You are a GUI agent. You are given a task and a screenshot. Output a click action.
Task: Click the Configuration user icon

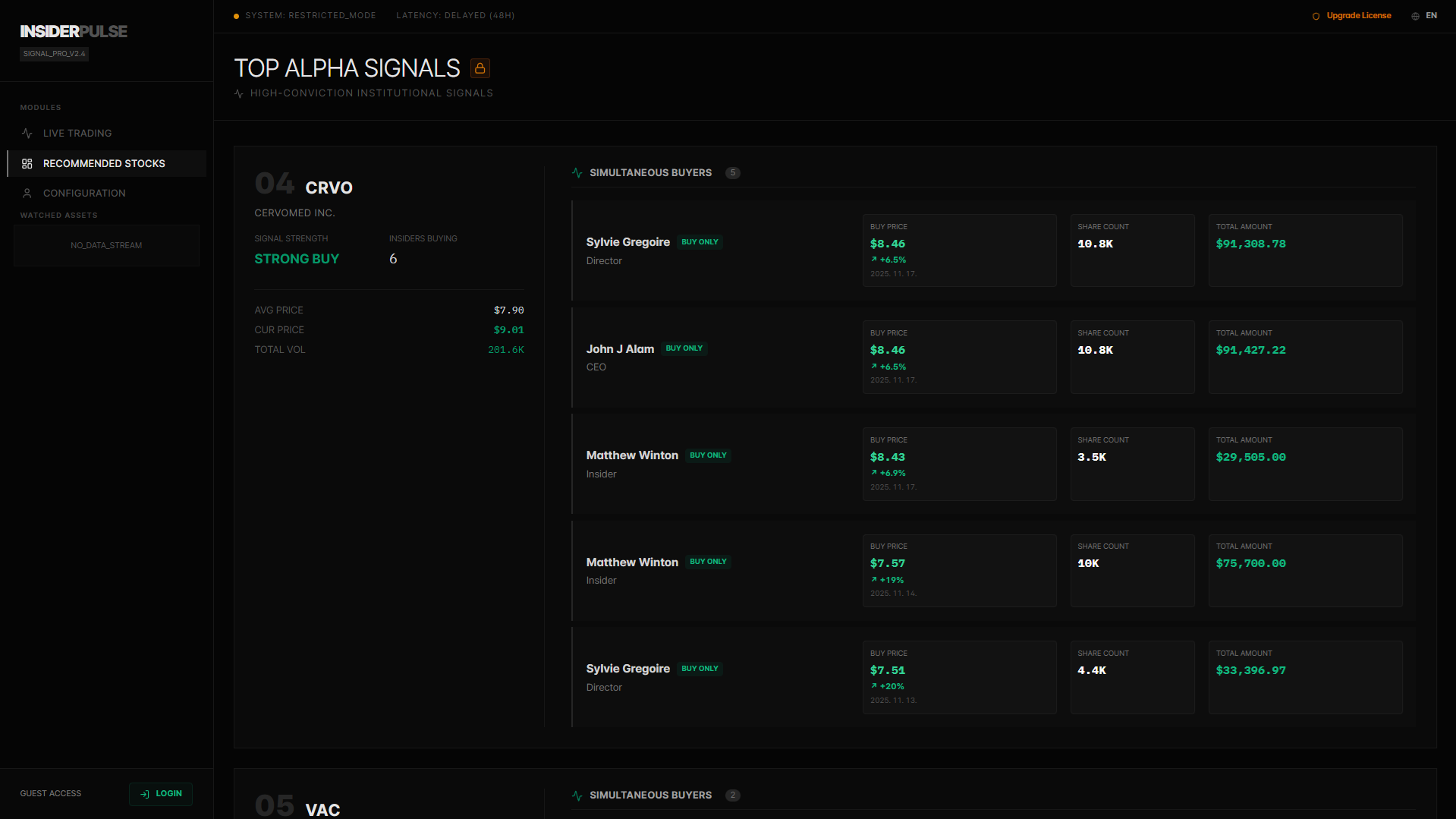pos(27,193)
